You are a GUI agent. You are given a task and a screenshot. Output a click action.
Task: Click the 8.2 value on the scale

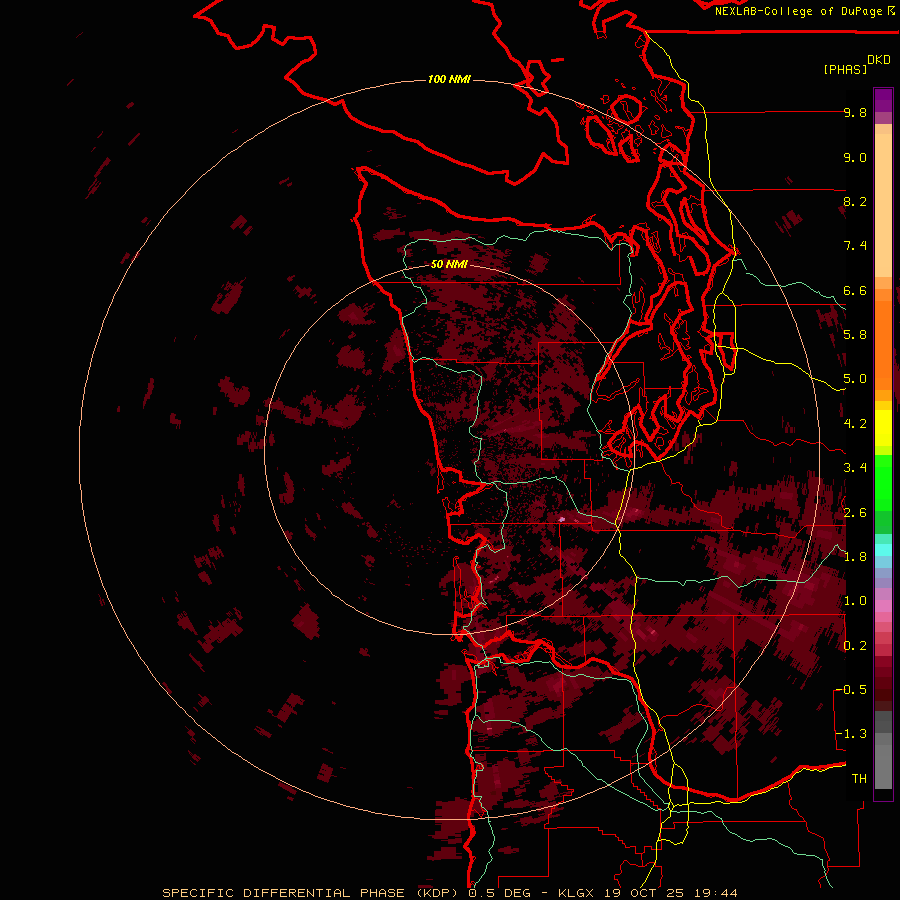point(855,201)
